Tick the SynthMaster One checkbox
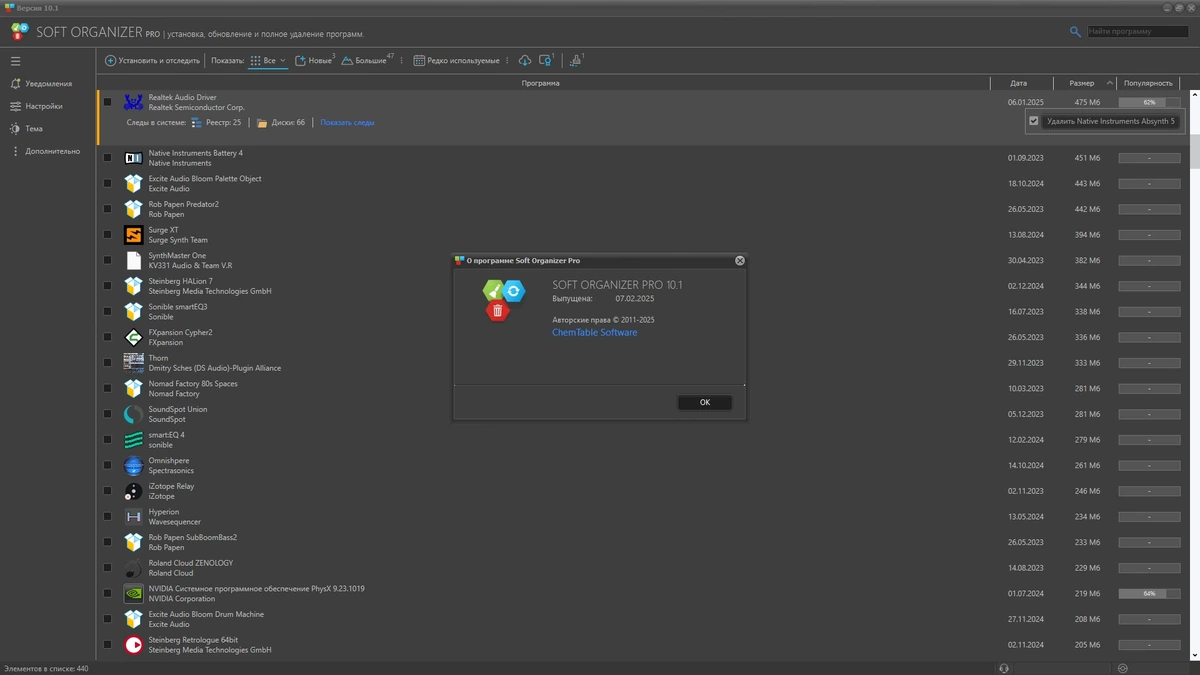 tap(108, 260)
